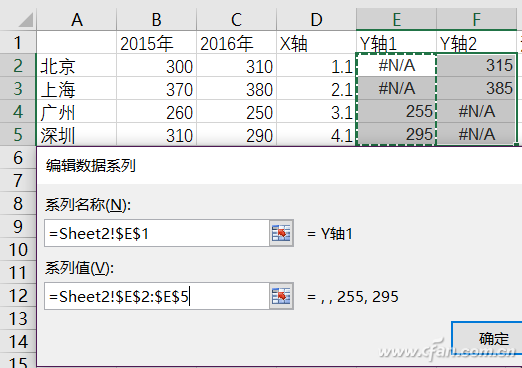Image resolution: width=522 pixels, height=368 pixels.
Task: Click cell with value 295
Action: pyautogui.click(x=396, y=134)
